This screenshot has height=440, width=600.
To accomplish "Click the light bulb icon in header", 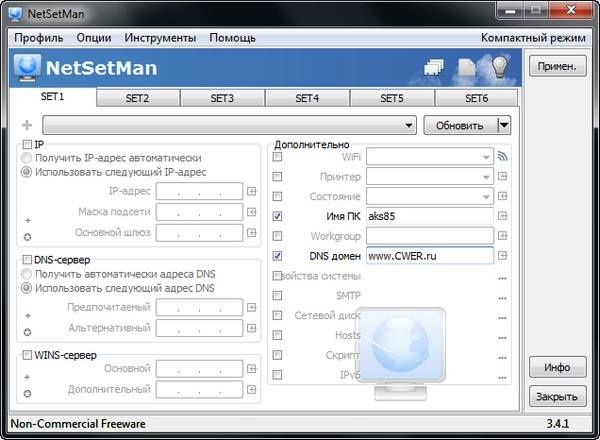I will pyautogui.click(x=499, y=68).
